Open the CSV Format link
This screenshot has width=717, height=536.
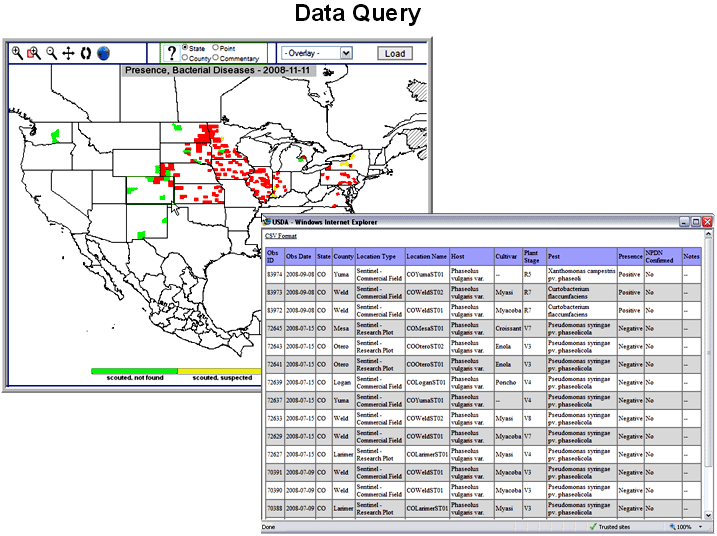point(280,236)
